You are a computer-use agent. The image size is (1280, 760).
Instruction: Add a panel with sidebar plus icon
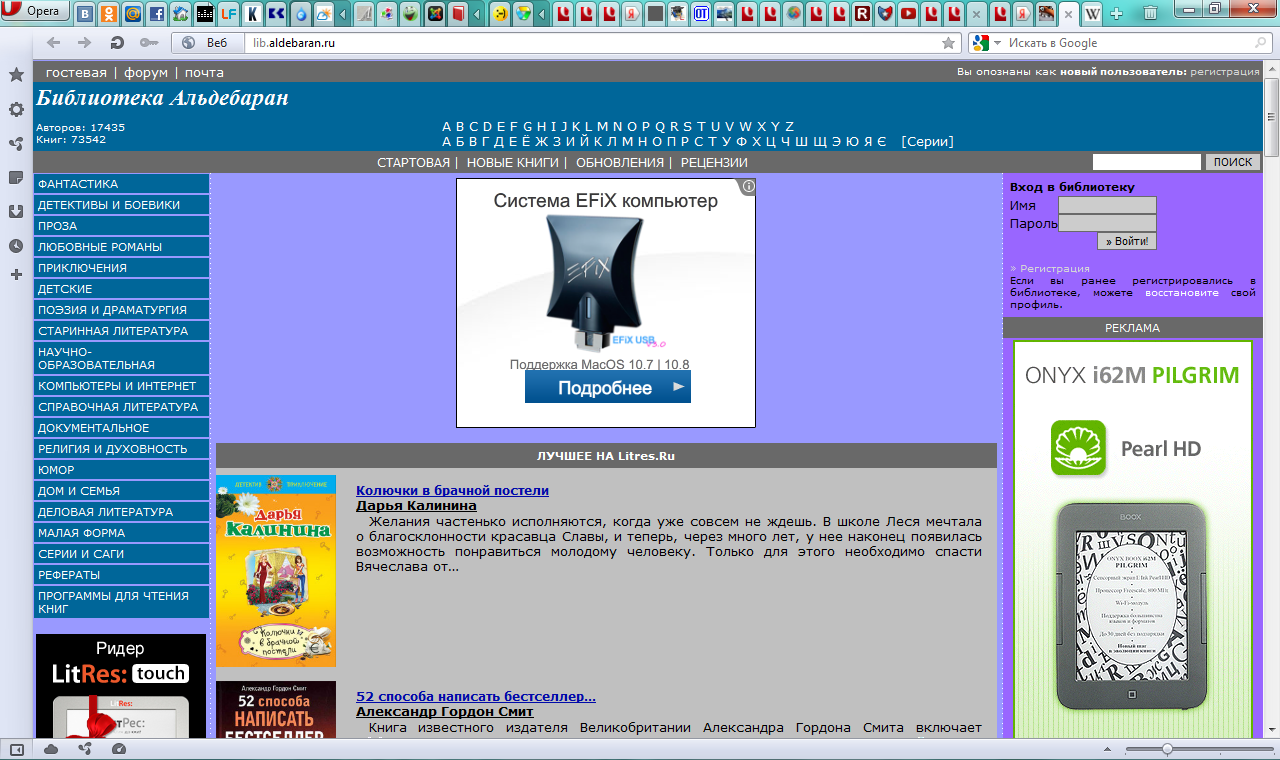pyautogui.click(x=16, y=274)
